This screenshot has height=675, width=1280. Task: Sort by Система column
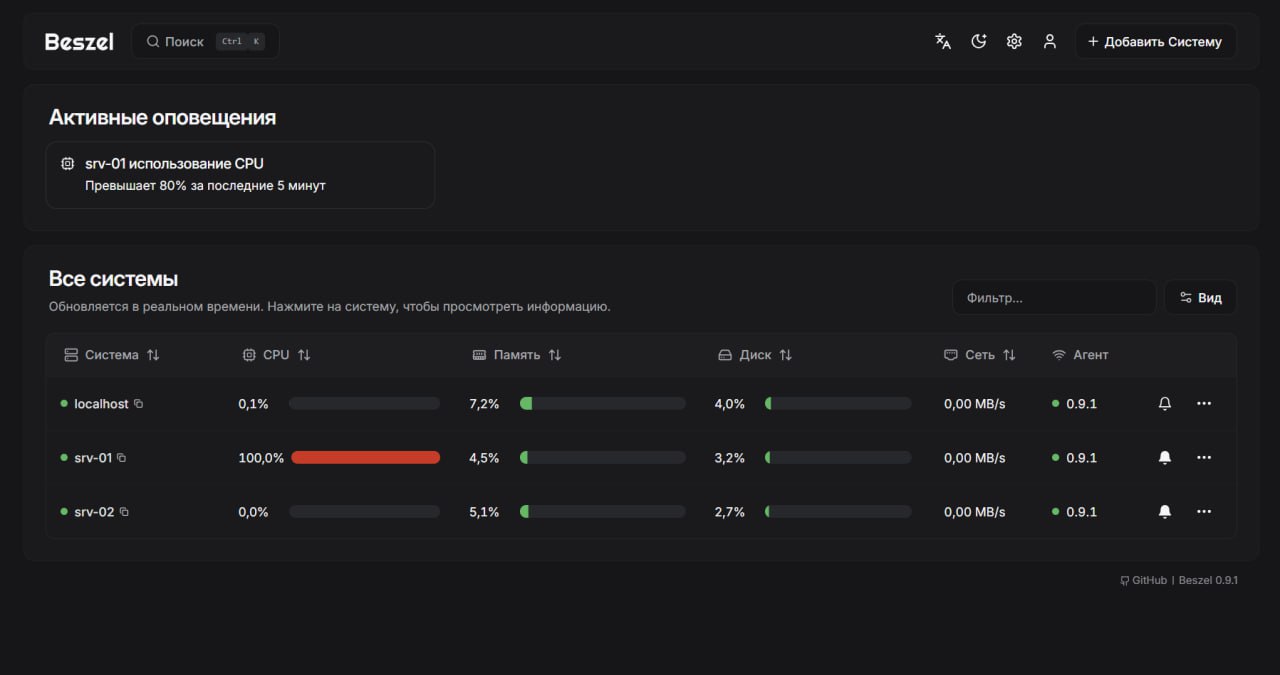pos(111,355)
